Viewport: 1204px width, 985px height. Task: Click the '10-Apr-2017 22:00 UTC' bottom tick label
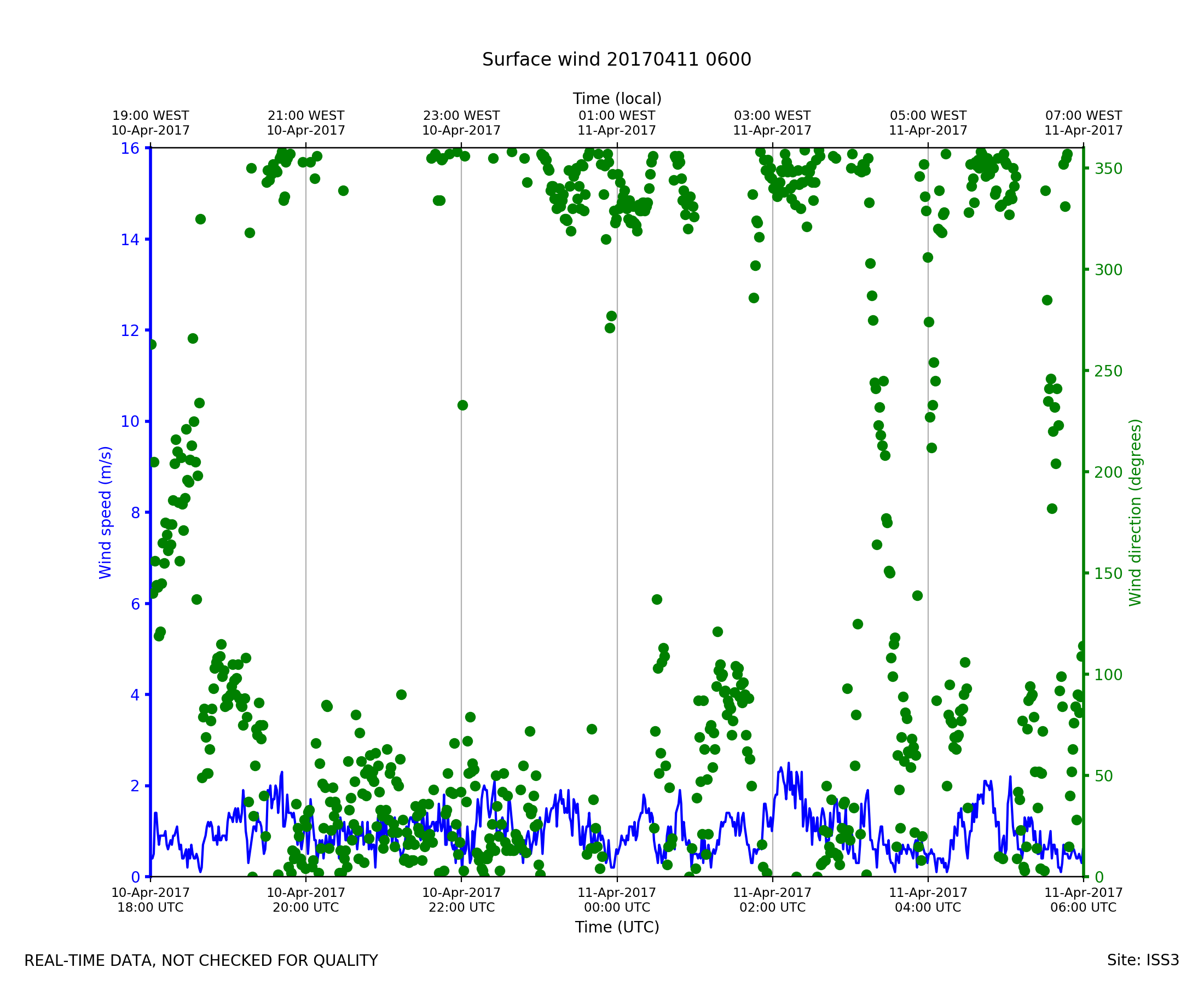click(461, 900)
